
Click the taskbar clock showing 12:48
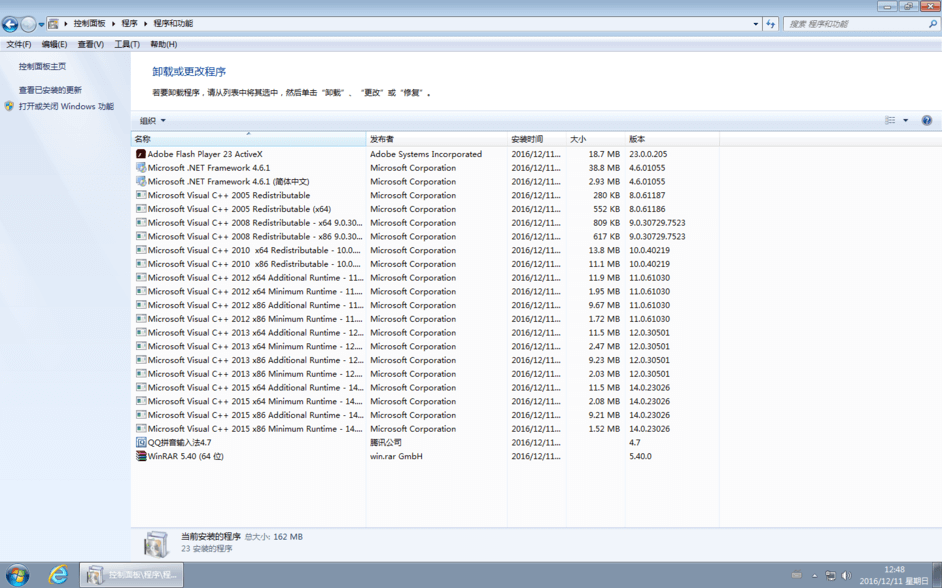(x=894, y=569)
